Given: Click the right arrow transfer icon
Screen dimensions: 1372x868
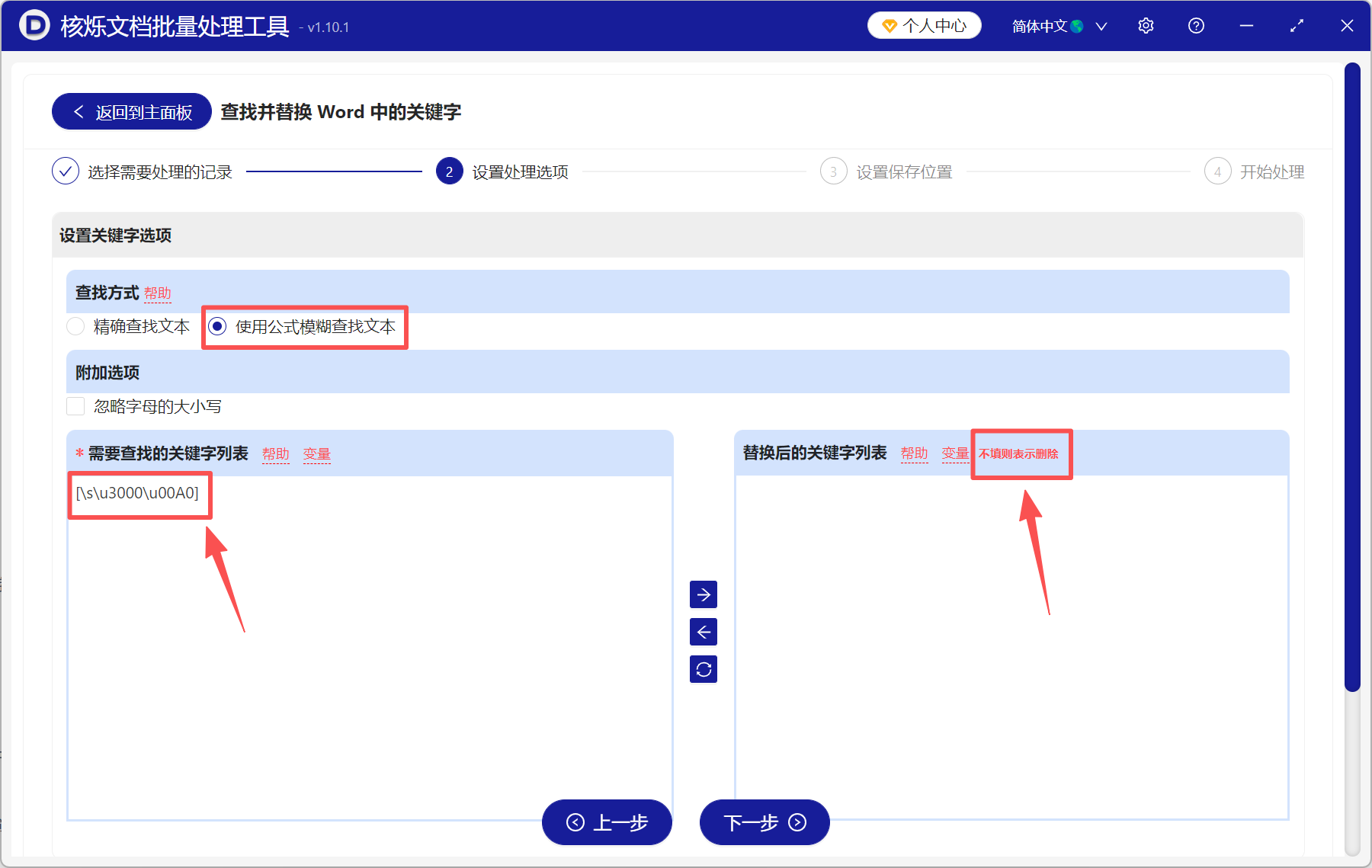Looking at the screenshot, I should [x=703, y=594].
